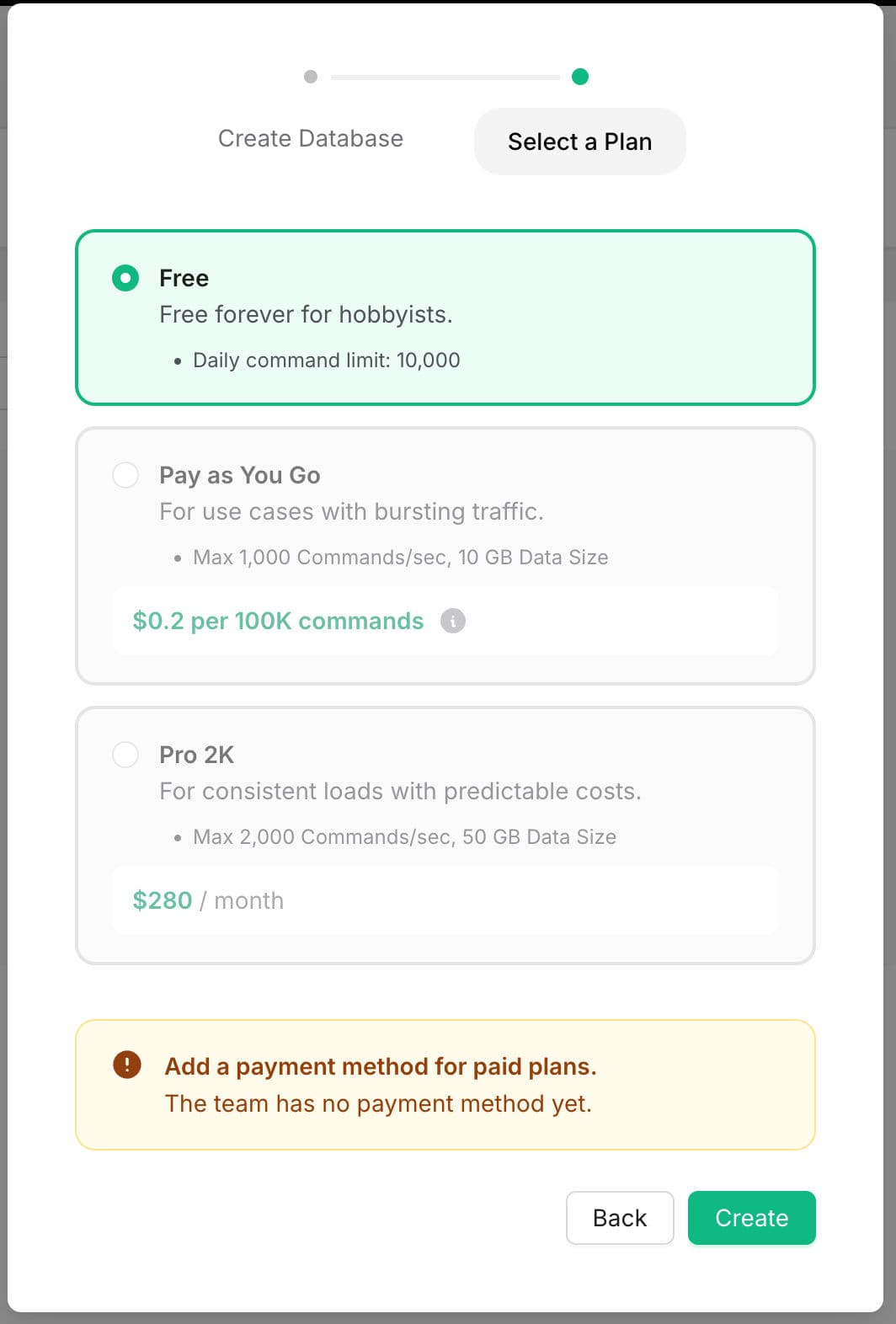The height and width of the screenshot is (1324, 896).
Task: Click the Pro 2K plan title
Action: (196, 755)
